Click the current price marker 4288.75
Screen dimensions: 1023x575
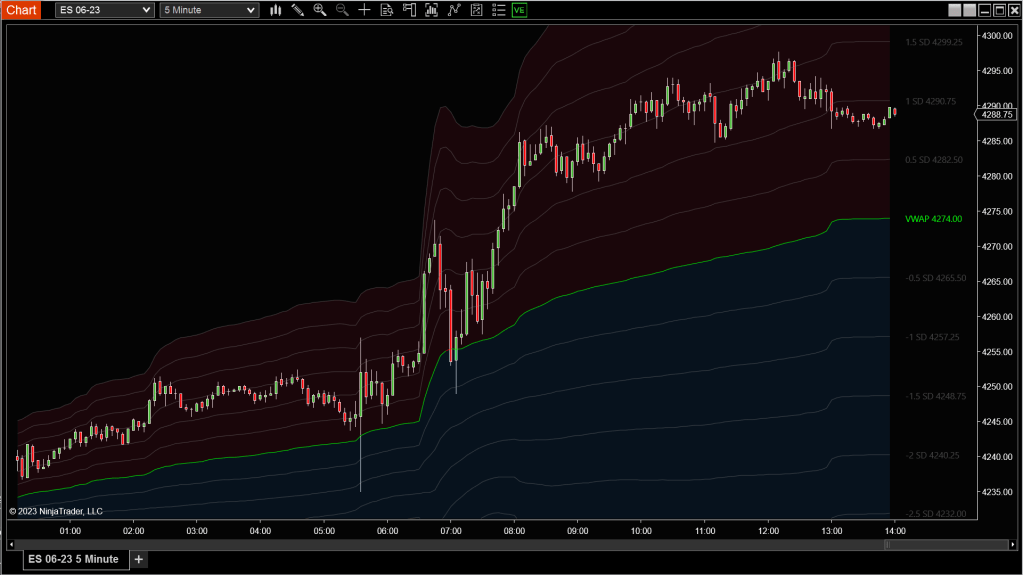(996, 115)
